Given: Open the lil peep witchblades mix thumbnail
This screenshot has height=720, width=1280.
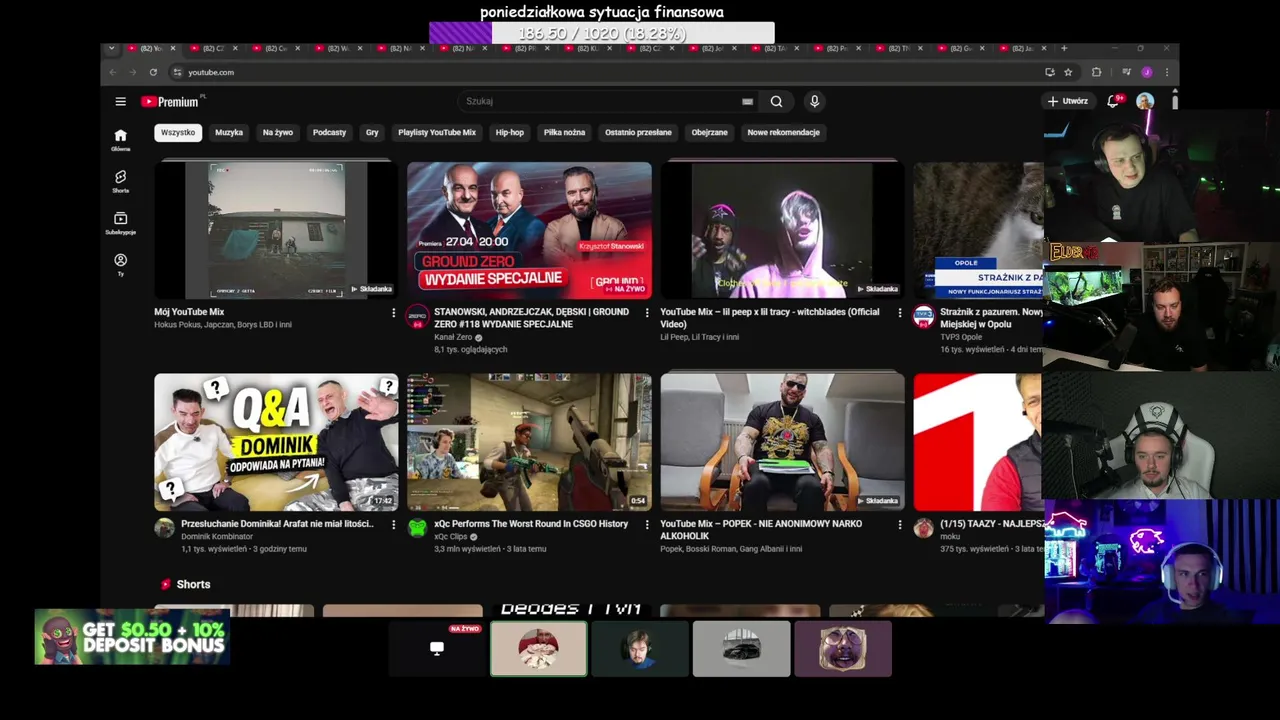Looking at the screenshot, I should [x=782, y=230].
